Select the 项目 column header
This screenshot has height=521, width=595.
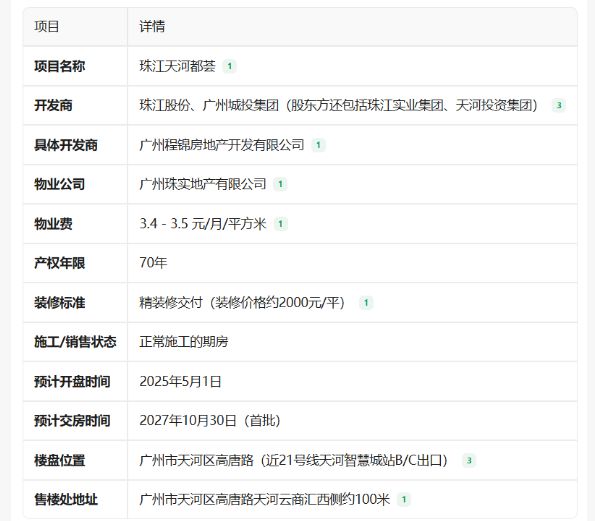point(46,27)
